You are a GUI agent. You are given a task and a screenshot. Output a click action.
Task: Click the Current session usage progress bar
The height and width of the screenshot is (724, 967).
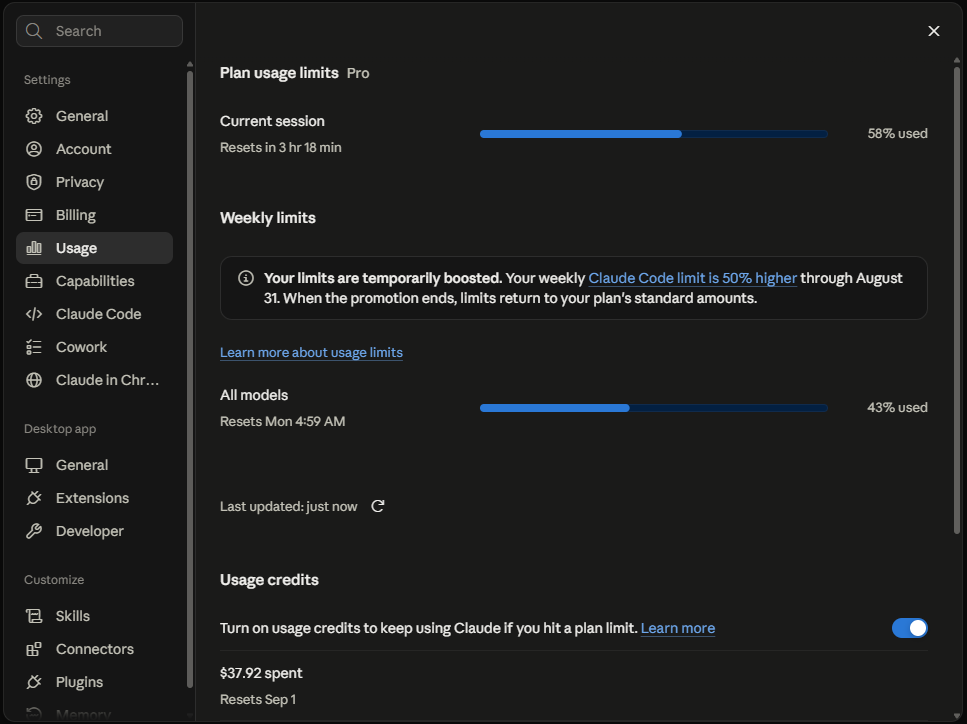[x=654, y=134]
